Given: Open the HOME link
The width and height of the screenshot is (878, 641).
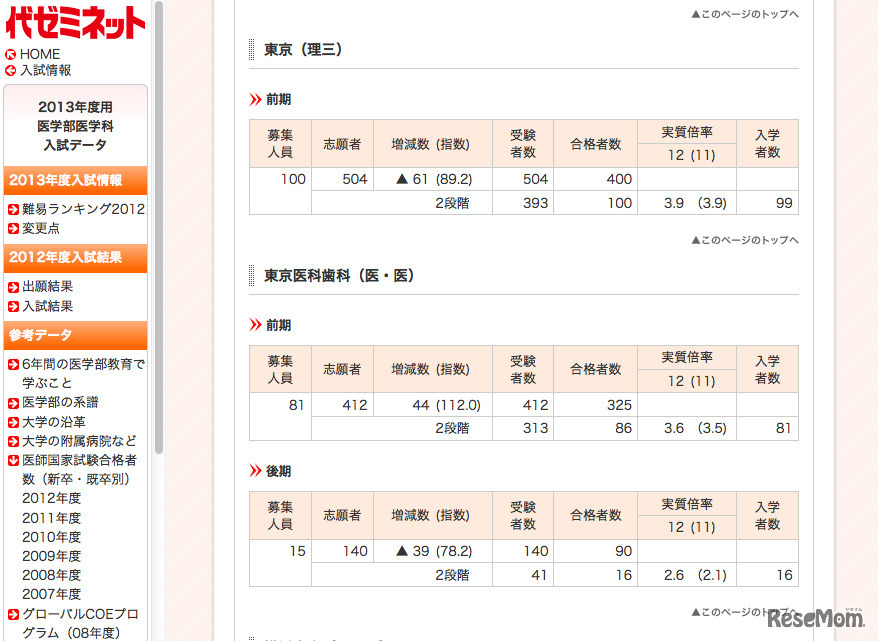Looking at the screenshot, I should (x=40, y=55).
